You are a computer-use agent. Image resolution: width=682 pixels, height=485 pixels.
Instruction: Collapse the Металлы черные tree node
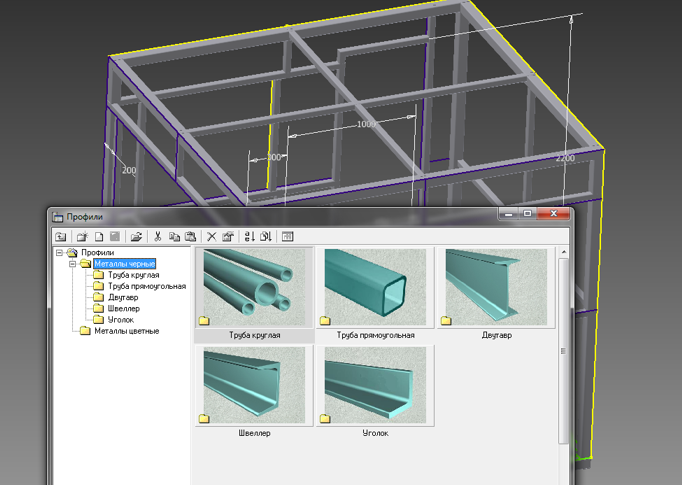73,264
